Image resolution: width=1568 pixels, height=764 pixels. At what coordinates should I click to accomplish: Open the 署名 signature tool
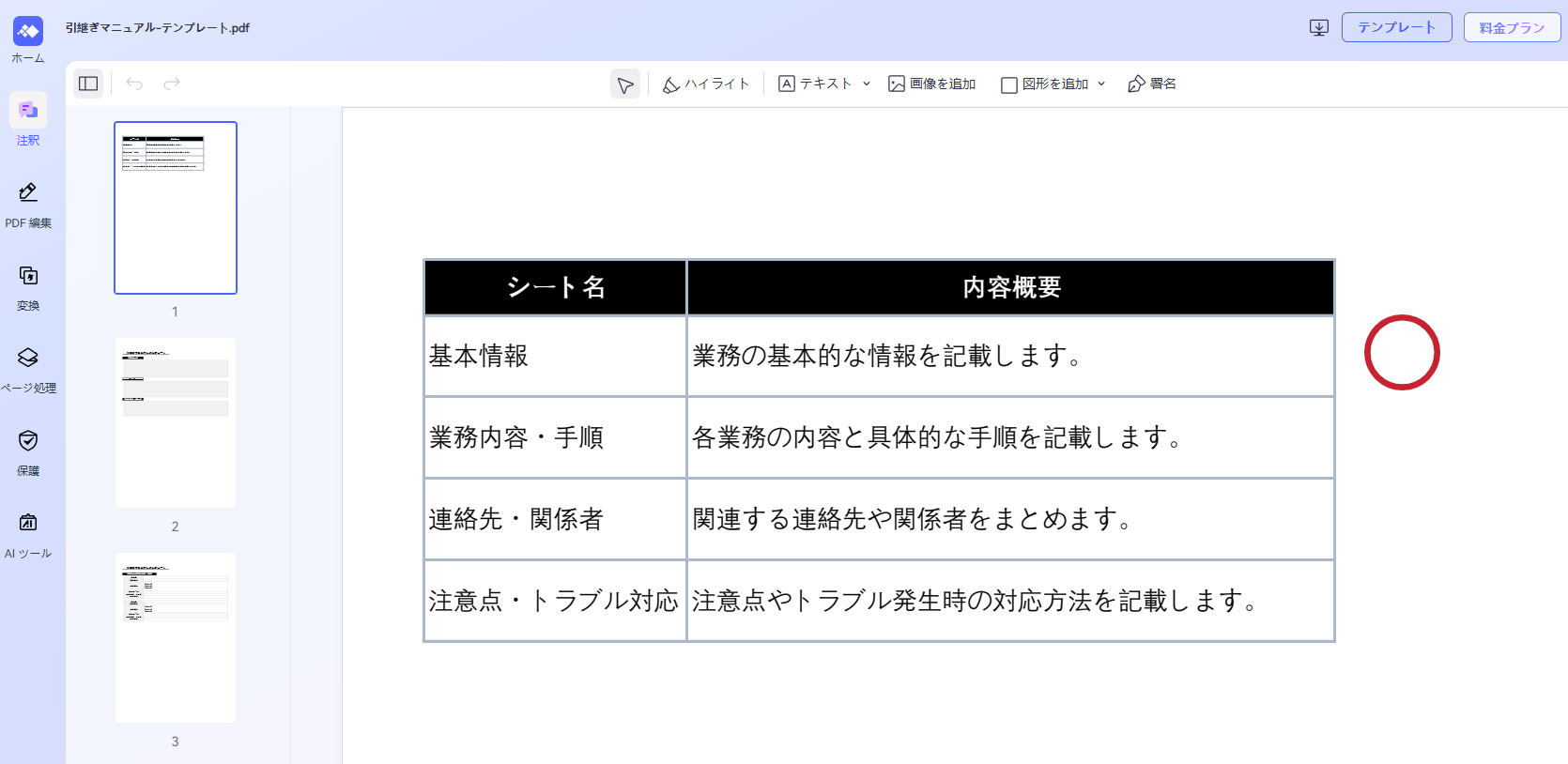click(1152, 84)
